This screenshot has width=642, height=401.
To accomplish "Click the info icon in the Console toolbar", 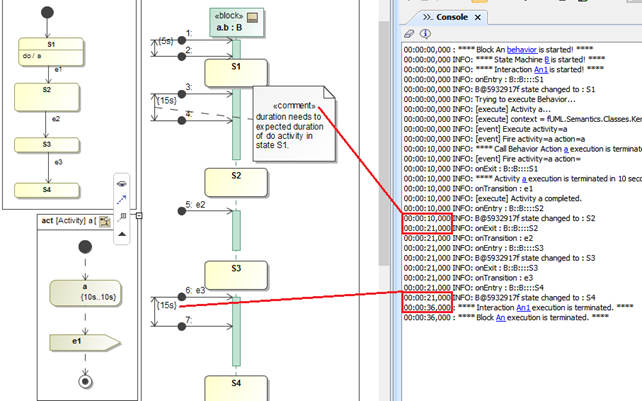I will pos(424,35).
